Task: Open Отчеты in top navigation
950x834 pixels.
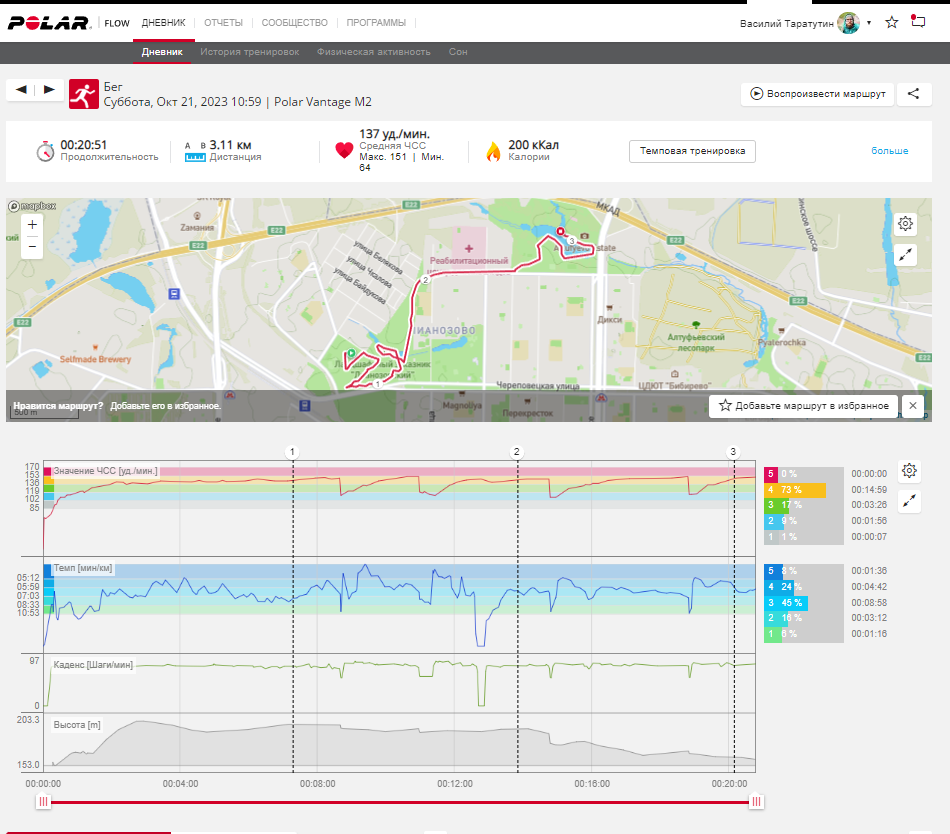Action: 224,23
